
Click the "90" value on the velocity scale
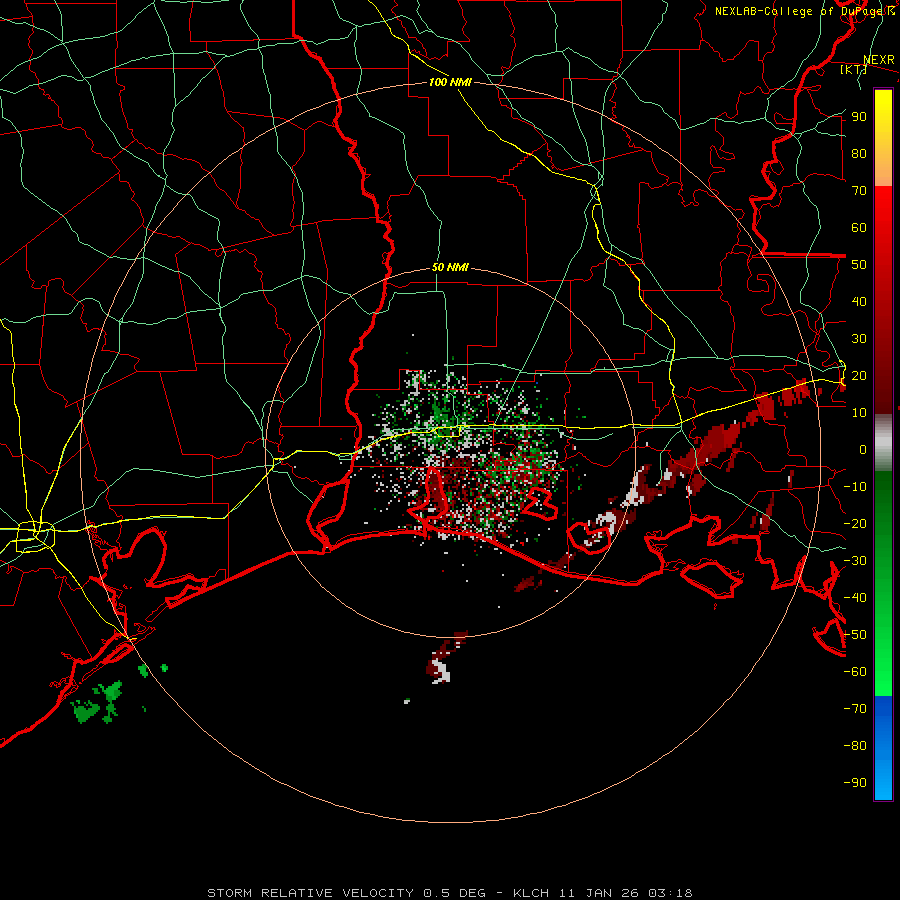859,117
